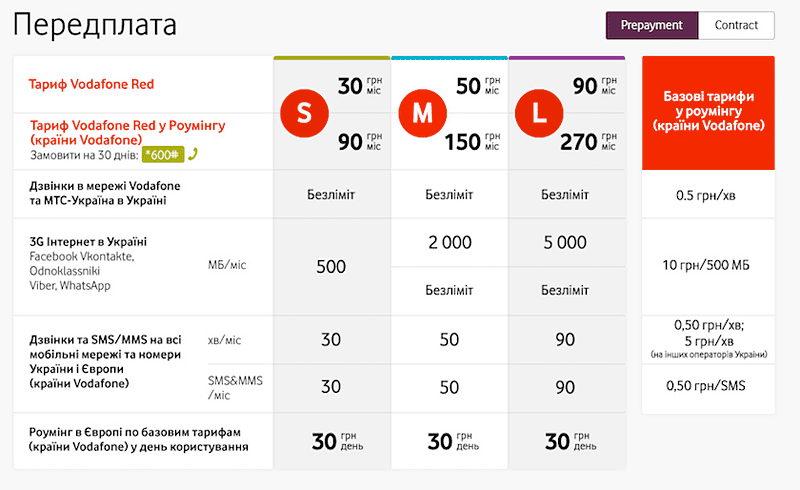Click the red S plan circle icon
The image size is (800, 490).
point(306,114)
